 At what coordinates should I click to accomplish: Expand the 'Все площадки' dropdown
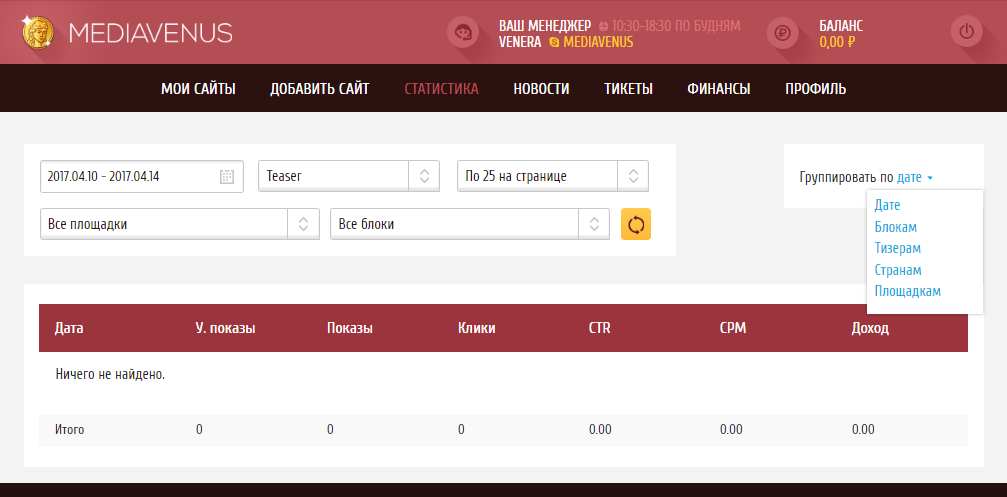(180, 224)
